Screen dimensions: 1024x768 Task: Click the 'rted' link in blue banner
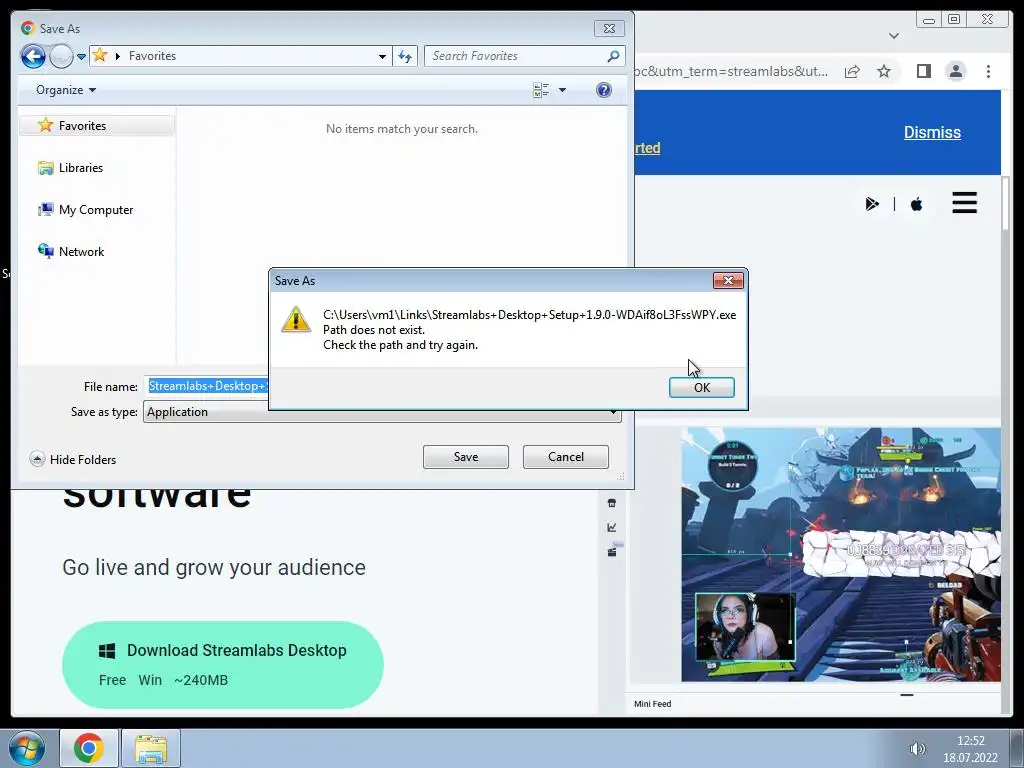[x=648, y=148]
